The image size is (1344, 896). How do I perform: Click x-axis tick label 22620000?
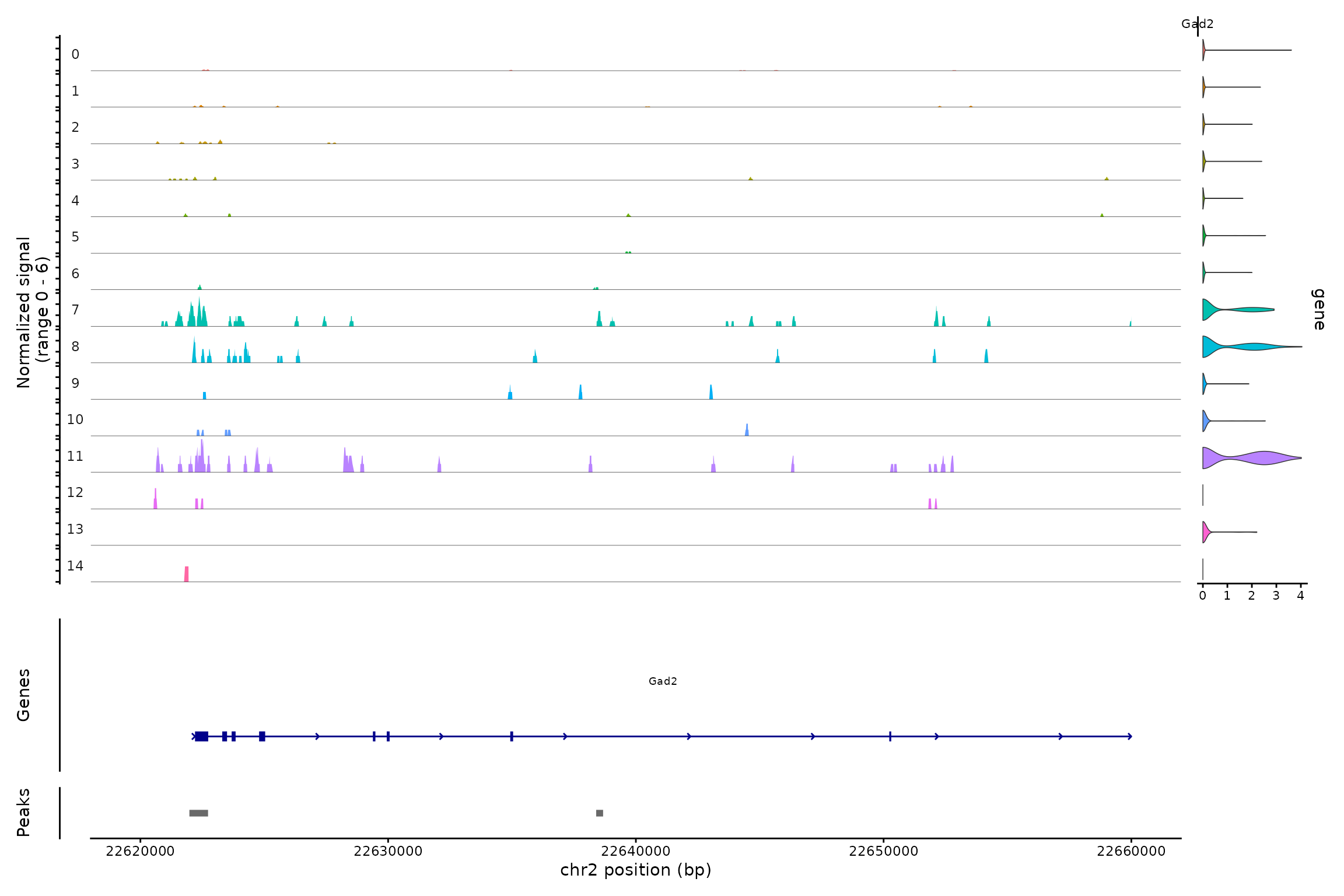tap(140, 851)
